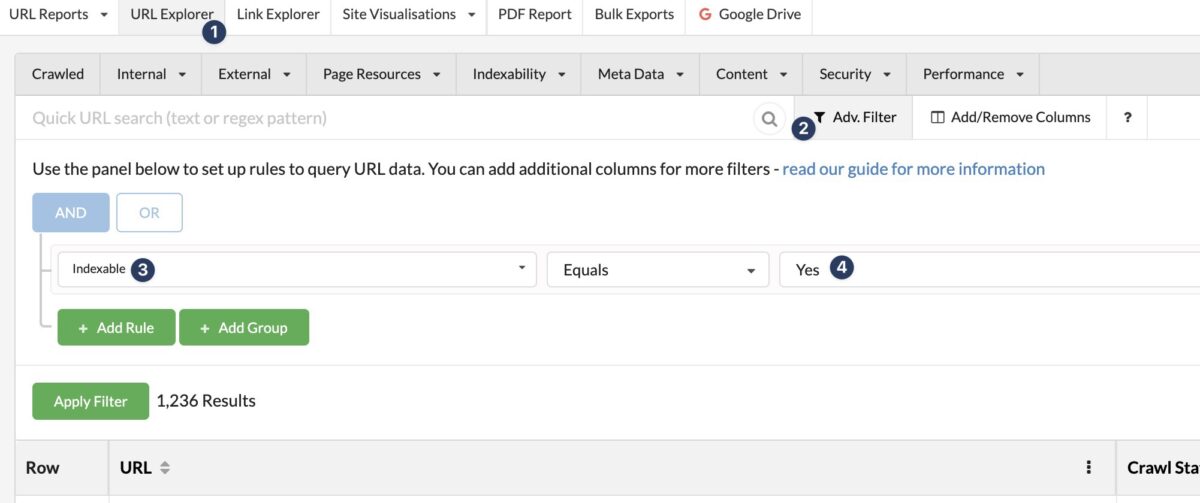
Task: Expand the URL Reports dropdown menu
Action: (58, 15)
